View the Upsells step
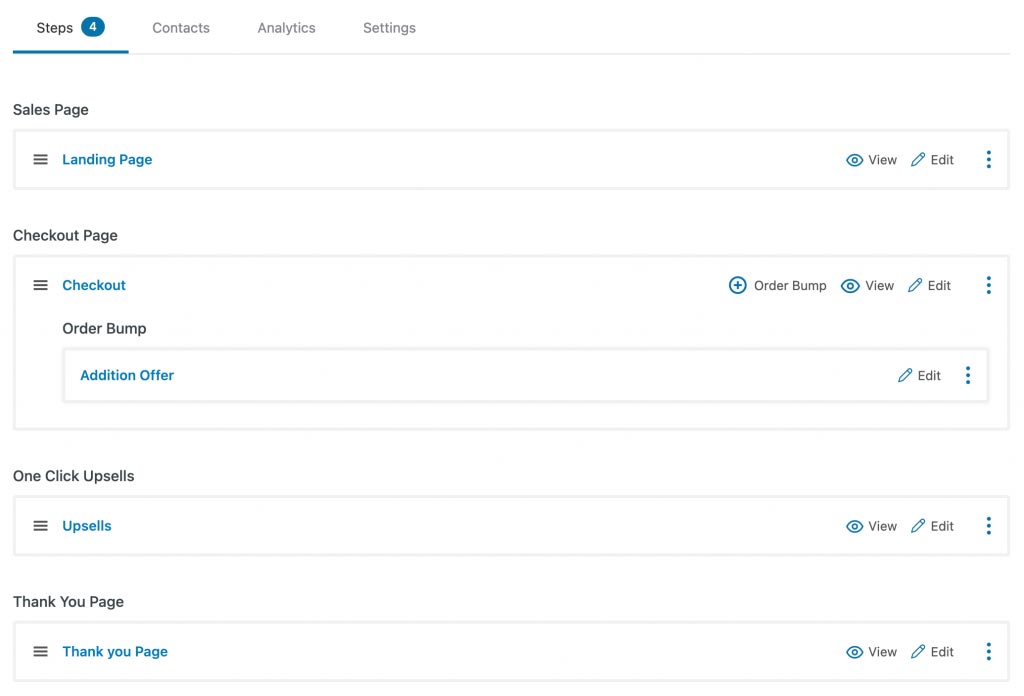The width and height of the screenshot is (1024, 696). [x=871, y=526]
